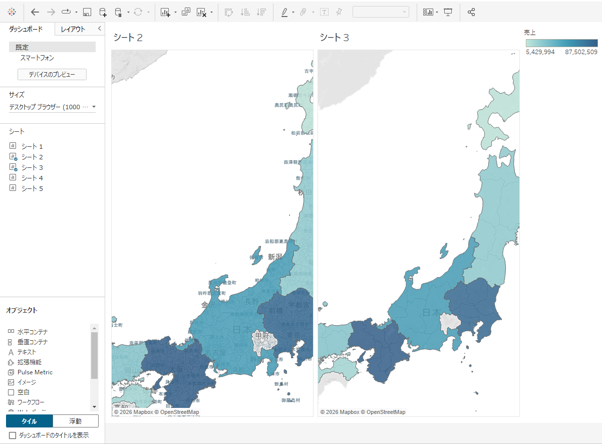Image resolution: width=602 pixels, height=444 pixels.
Task: Open the empty toolbar fit dropdown
Action: click(x=380, y=12)
